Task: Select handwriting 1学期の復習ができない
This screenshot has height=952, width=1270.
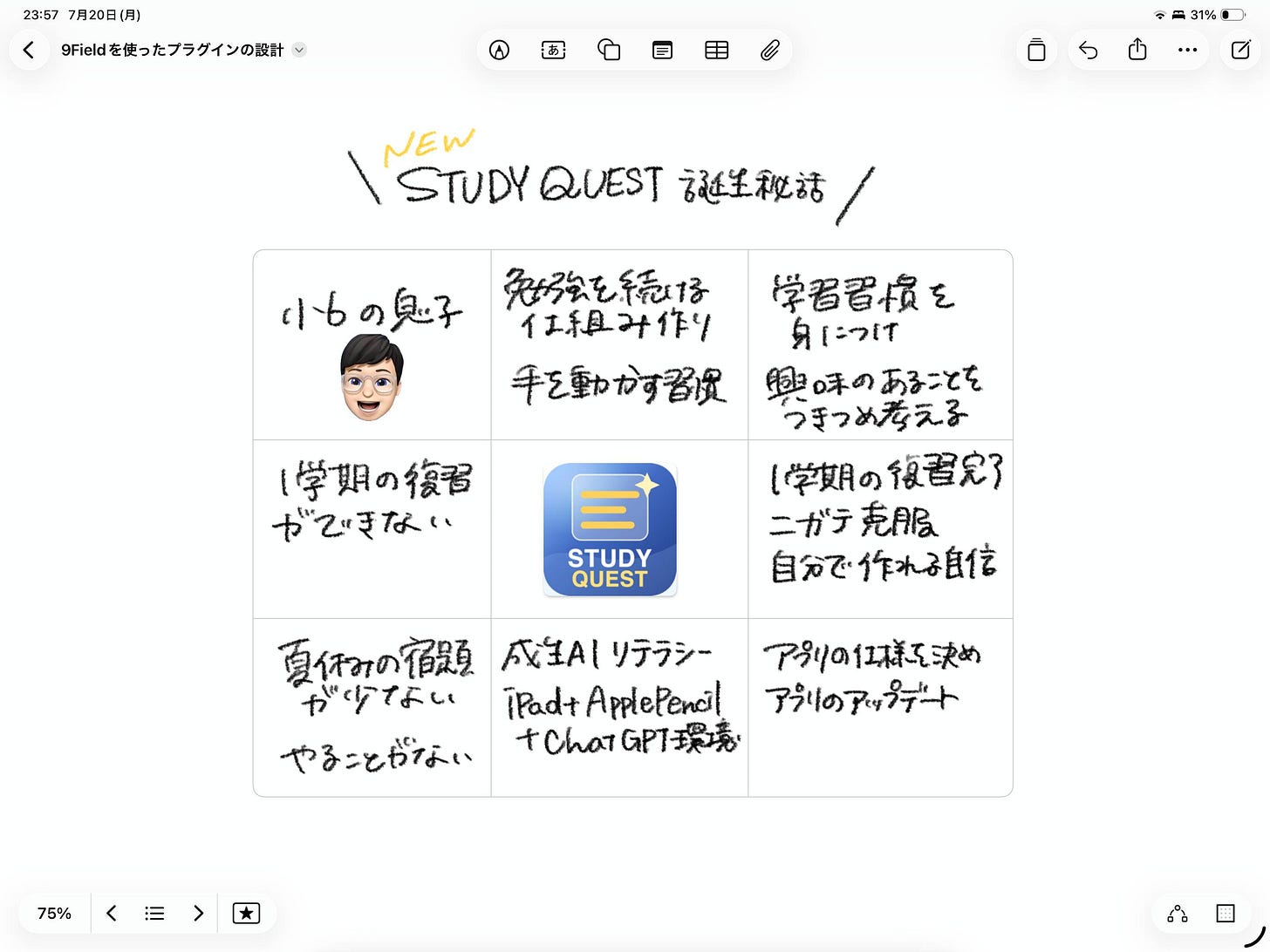Action: click(372, 500)
